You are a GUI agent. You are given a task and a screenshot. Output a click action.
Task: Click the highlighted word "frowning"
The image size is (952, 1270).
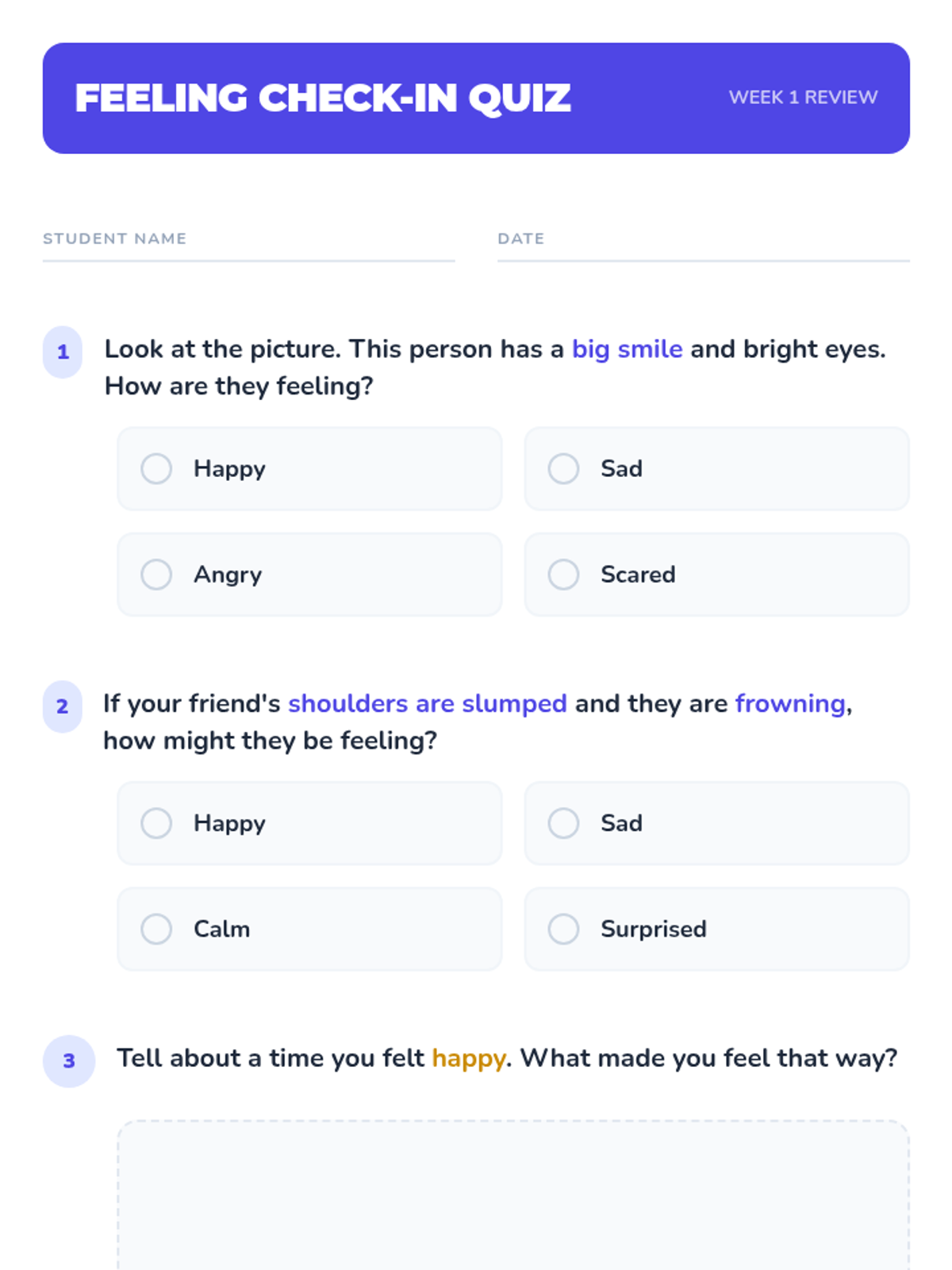pos(790,704)
